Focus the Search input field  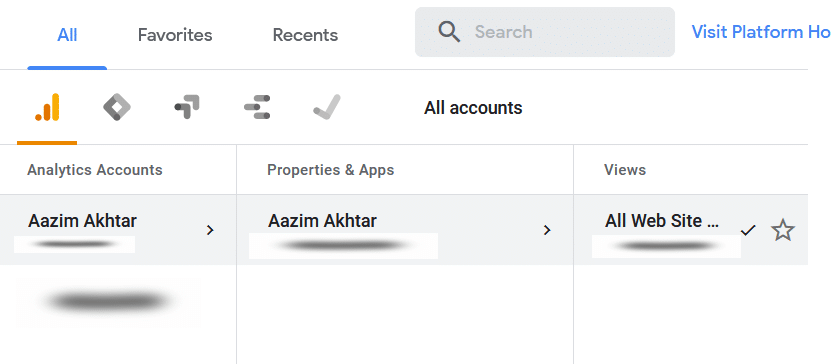[x=545, y=32]
